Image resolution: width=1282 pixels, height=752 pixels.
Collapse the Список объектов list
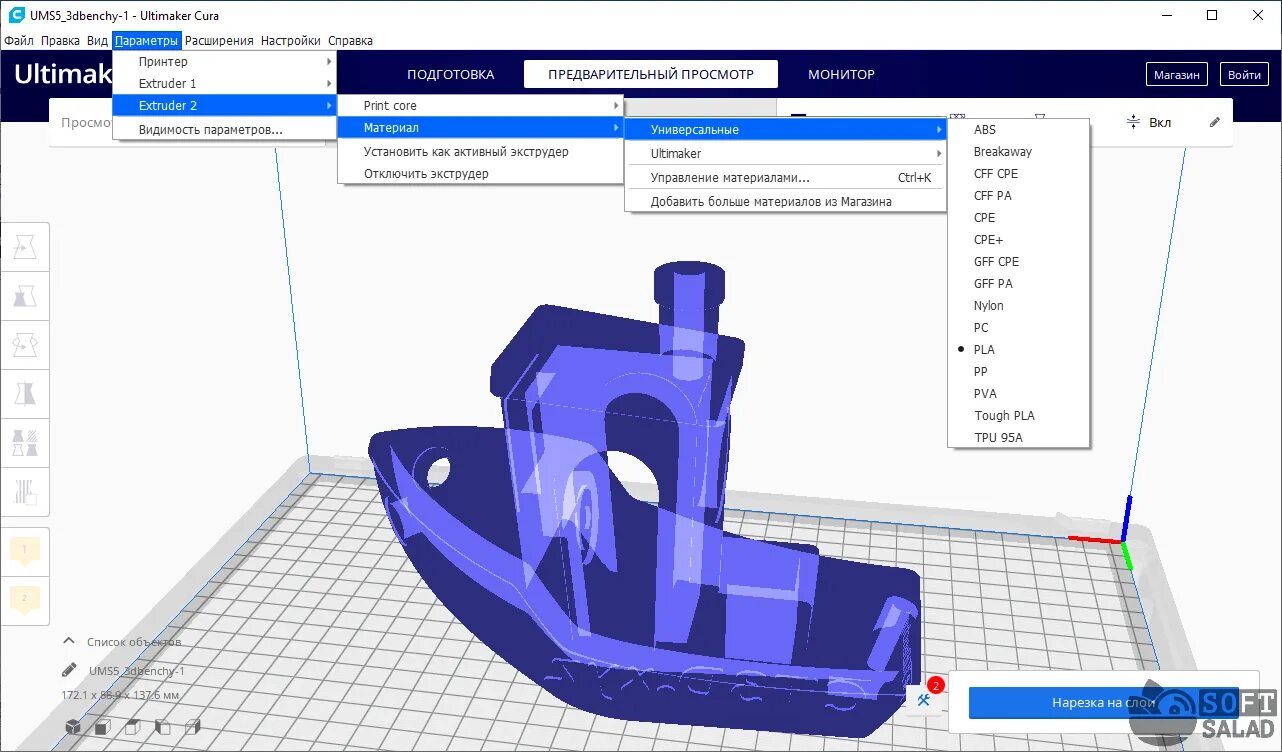(69, 641)
